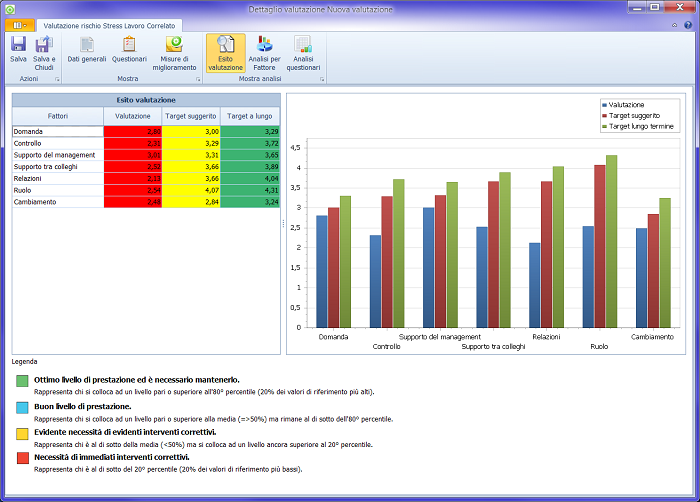
Task: Expand the Azioni group launcher
Action: click(57, 79)
